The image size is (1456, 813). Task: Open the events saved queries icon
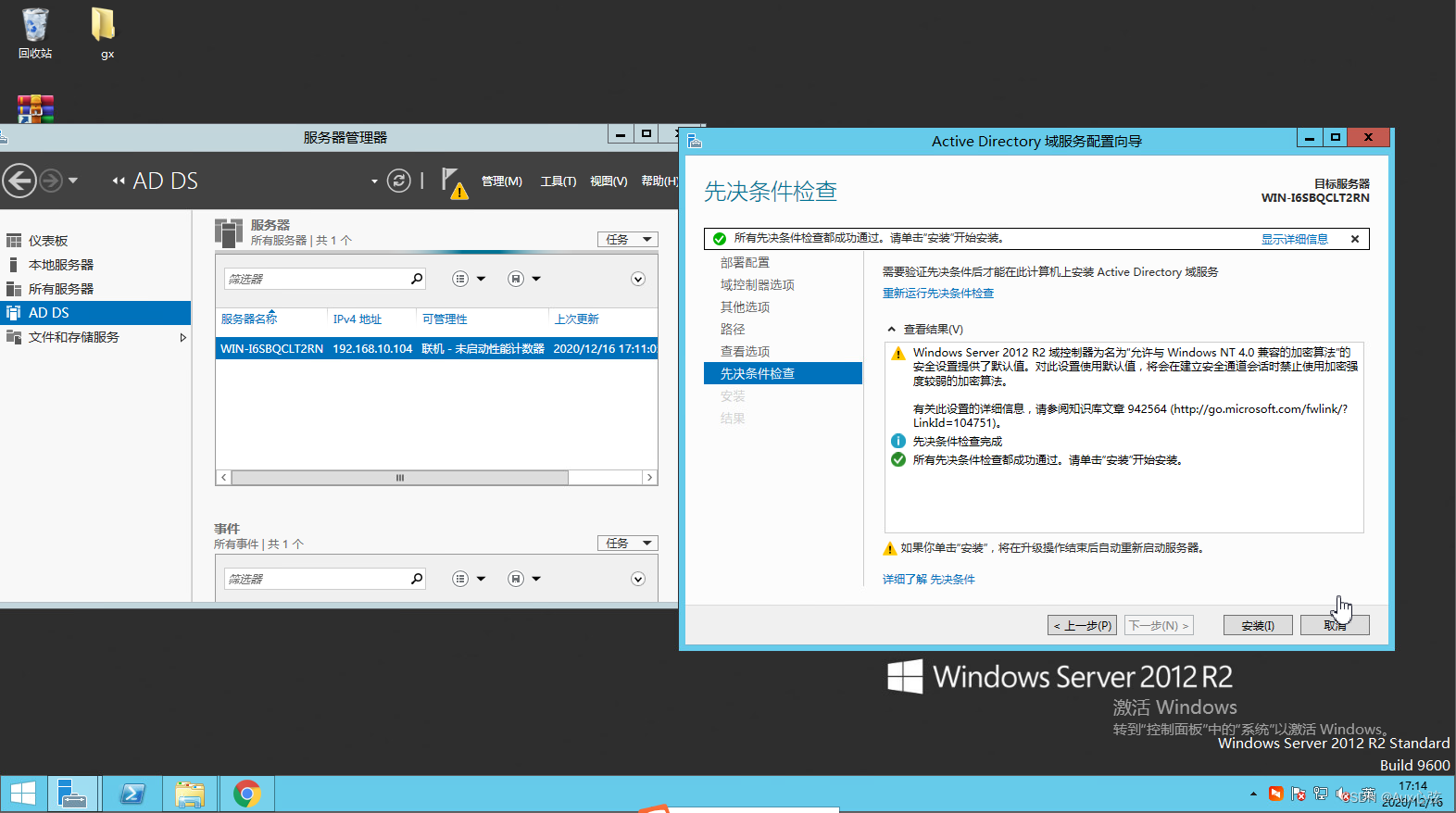point(516,579)
